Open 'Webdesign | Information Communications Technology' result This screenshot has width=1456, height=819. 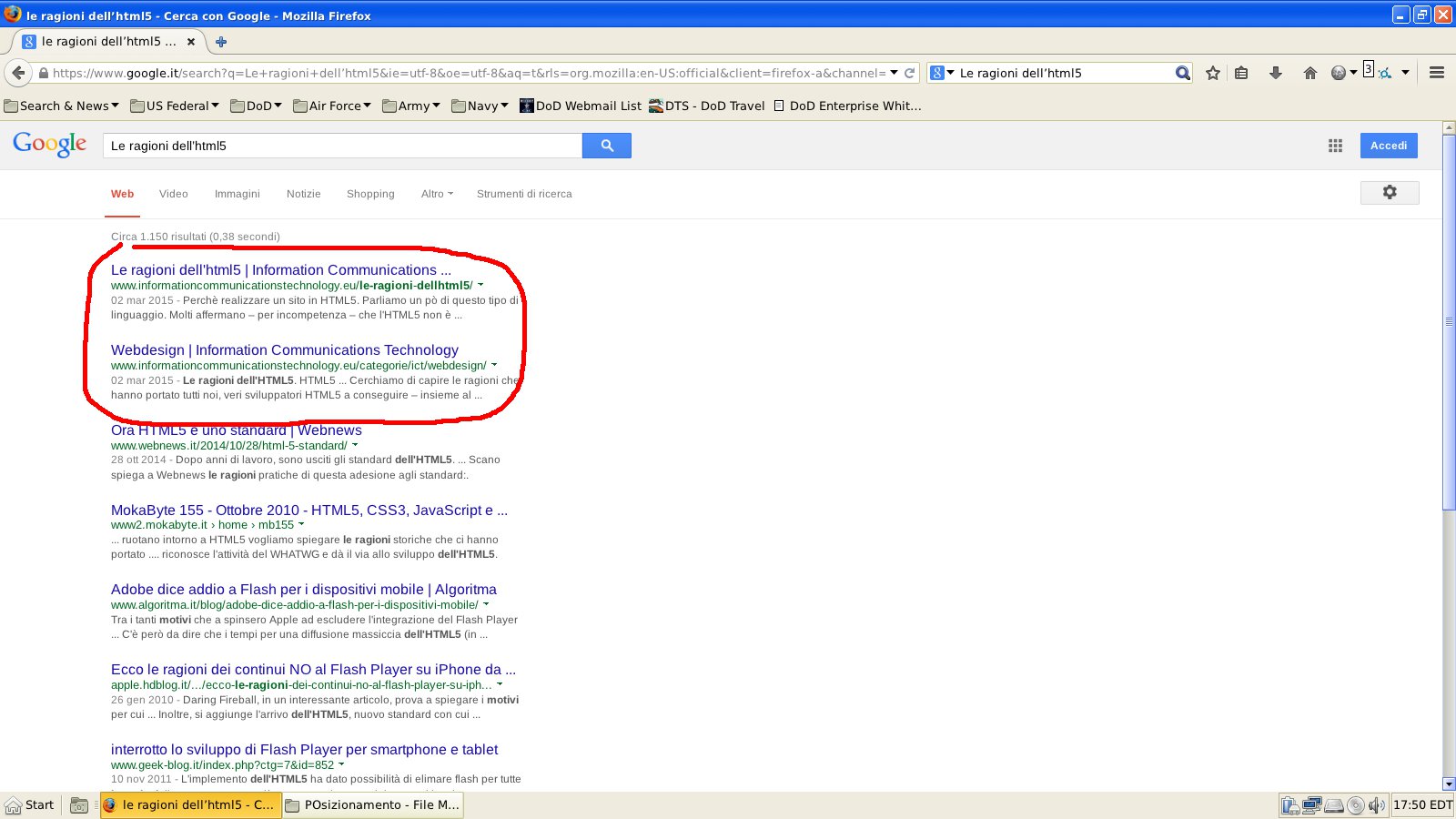point(285,350)
